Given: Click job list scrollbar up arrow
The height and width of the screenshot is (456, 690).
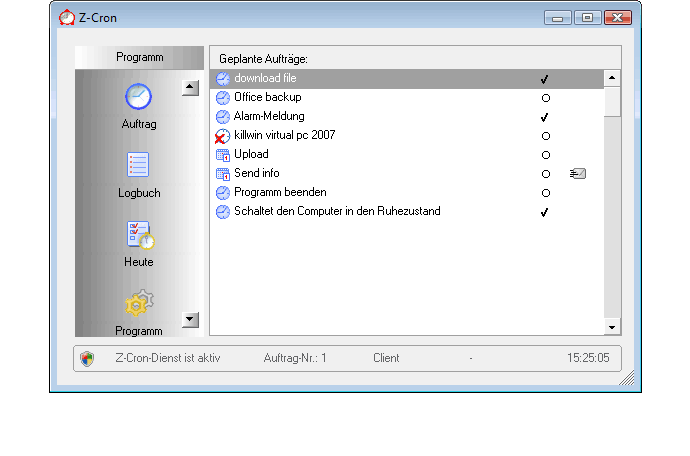Looking at the screenshot, I should (x=612, y=78).
